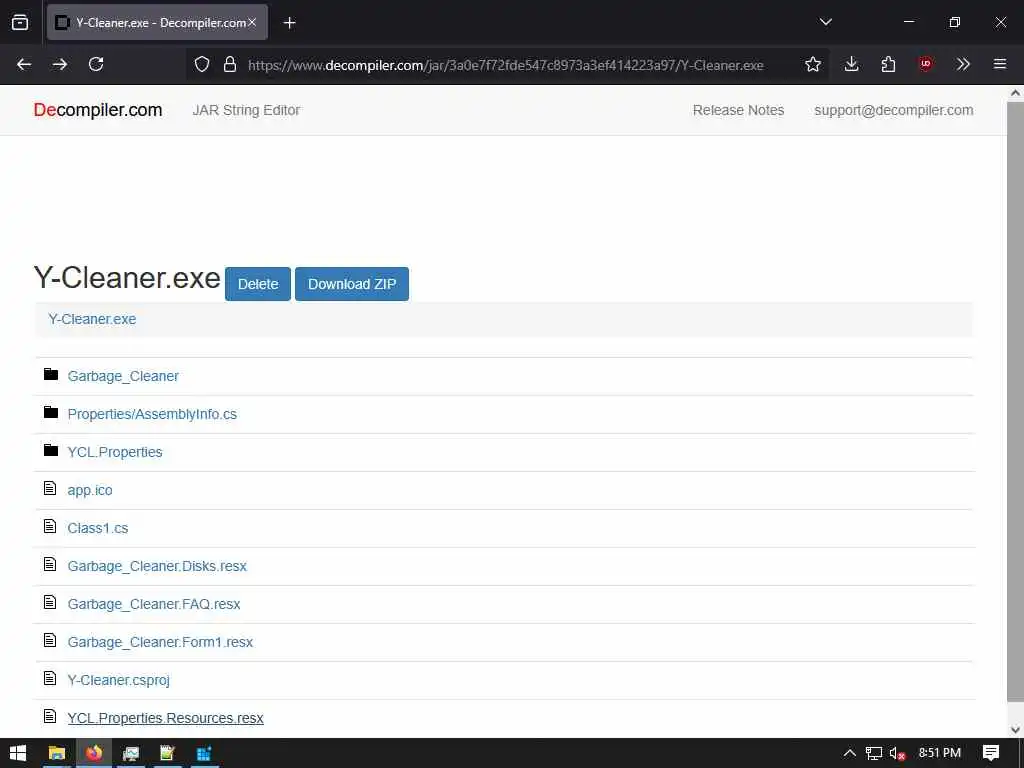
Task: Open Garbage_Cleaner.Form1.resx file
Action: coord(160,642)
